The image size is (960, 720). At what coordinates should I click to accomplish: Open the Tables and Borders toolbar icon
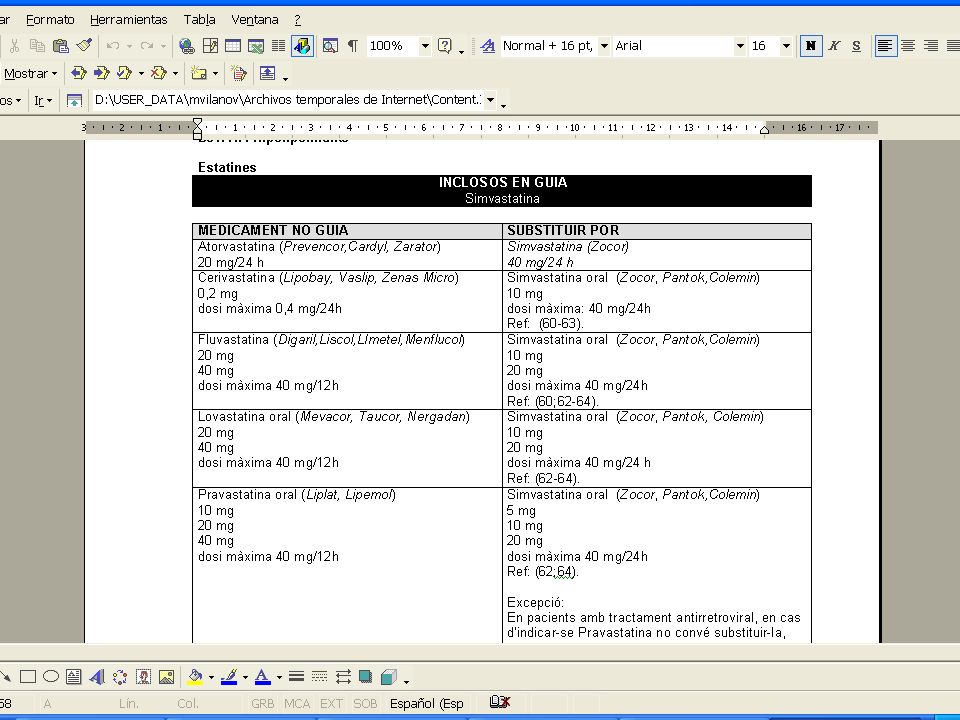210,46
